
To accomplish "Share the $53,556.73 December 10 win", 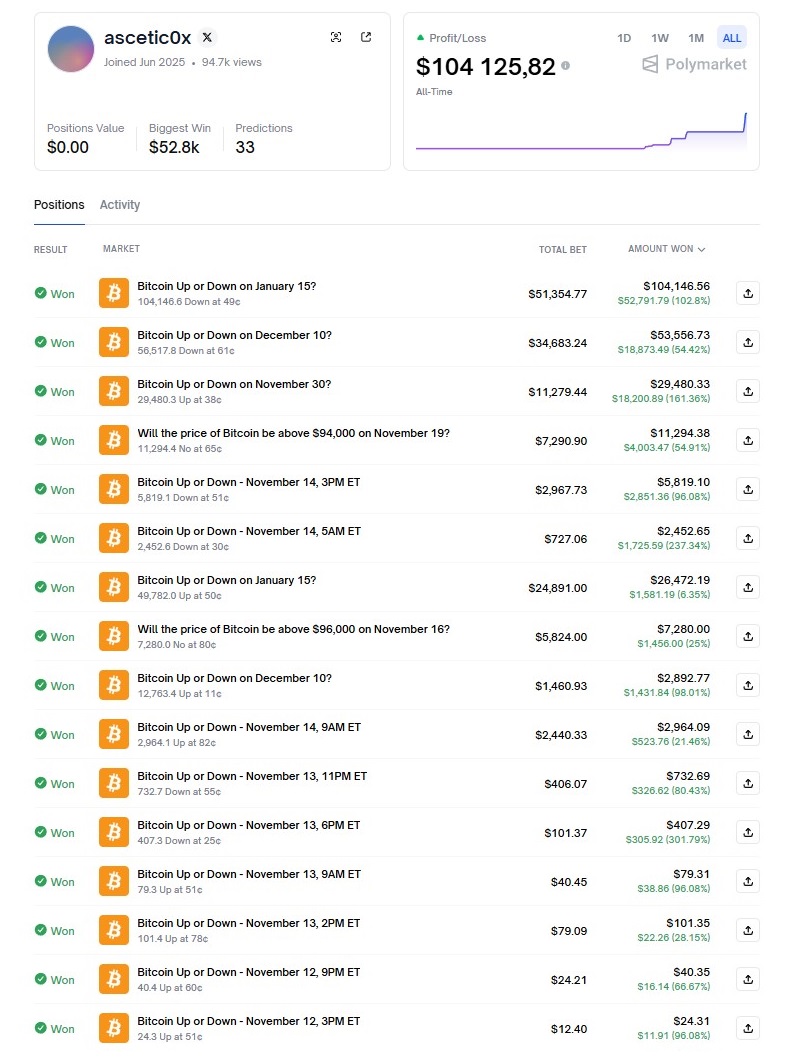I will click(748, 343).
